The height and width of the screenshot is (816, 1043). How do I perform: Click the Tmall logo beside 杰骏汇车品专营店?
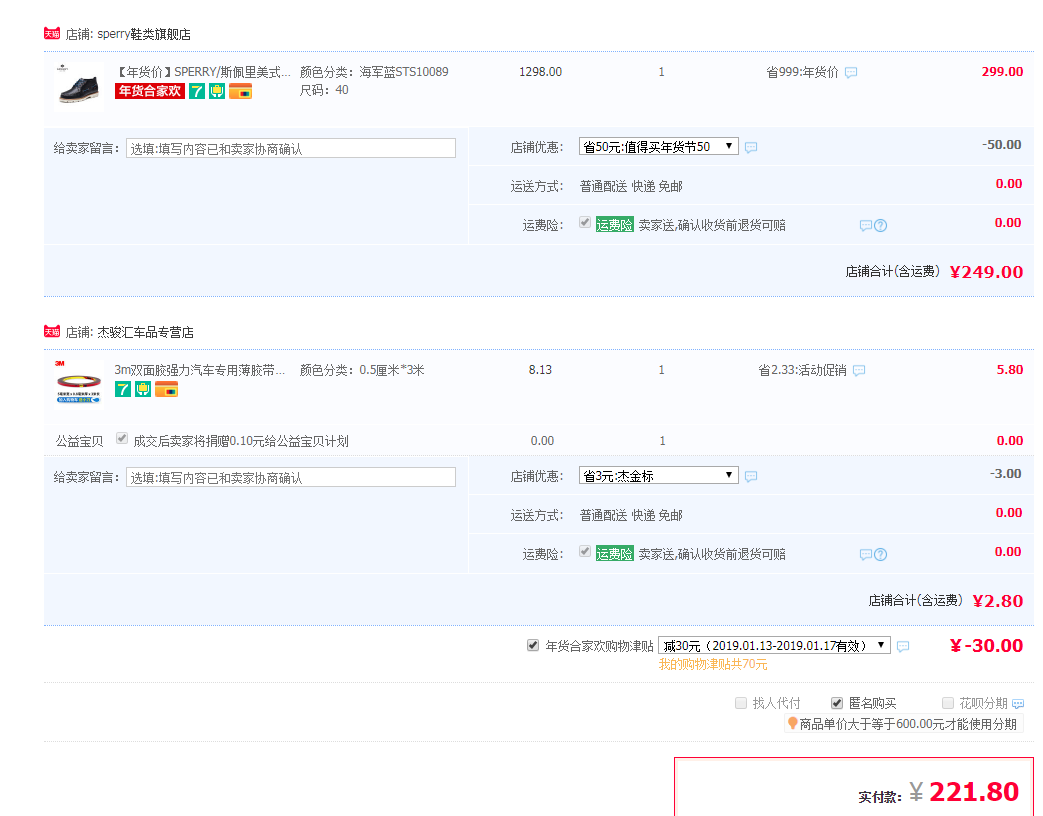(52, 331)
